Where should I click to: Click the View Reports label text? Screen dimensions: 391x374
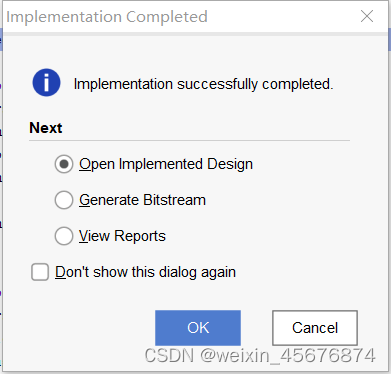122,236
